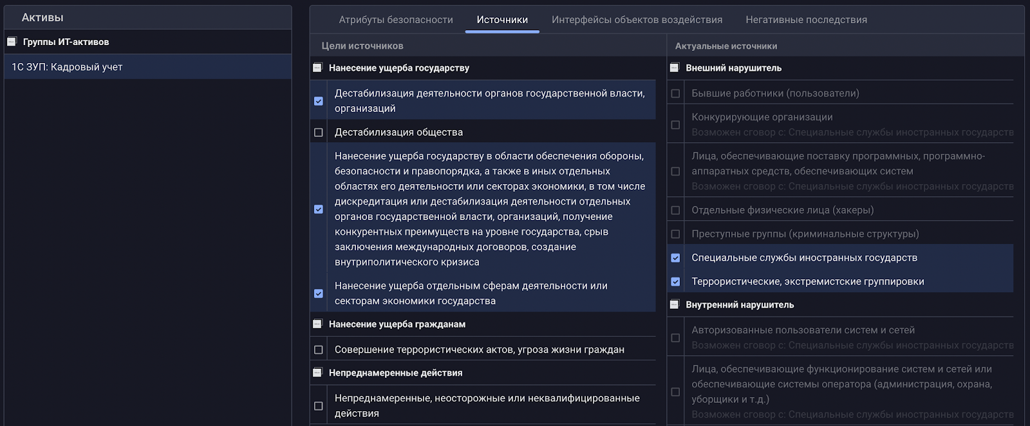
Task: Open the Негативные последствия tab
Action: (806, 20)
